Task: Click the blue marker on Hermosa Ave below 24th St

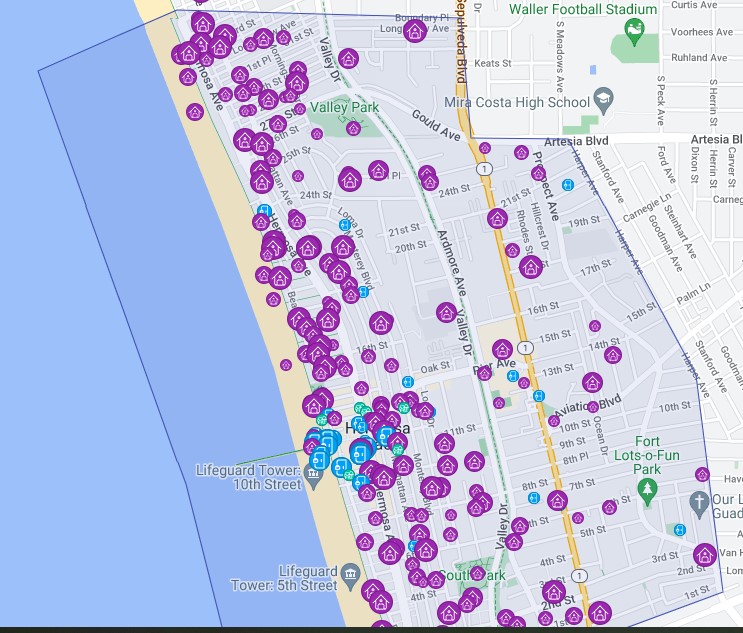Action: click(264, 210)
